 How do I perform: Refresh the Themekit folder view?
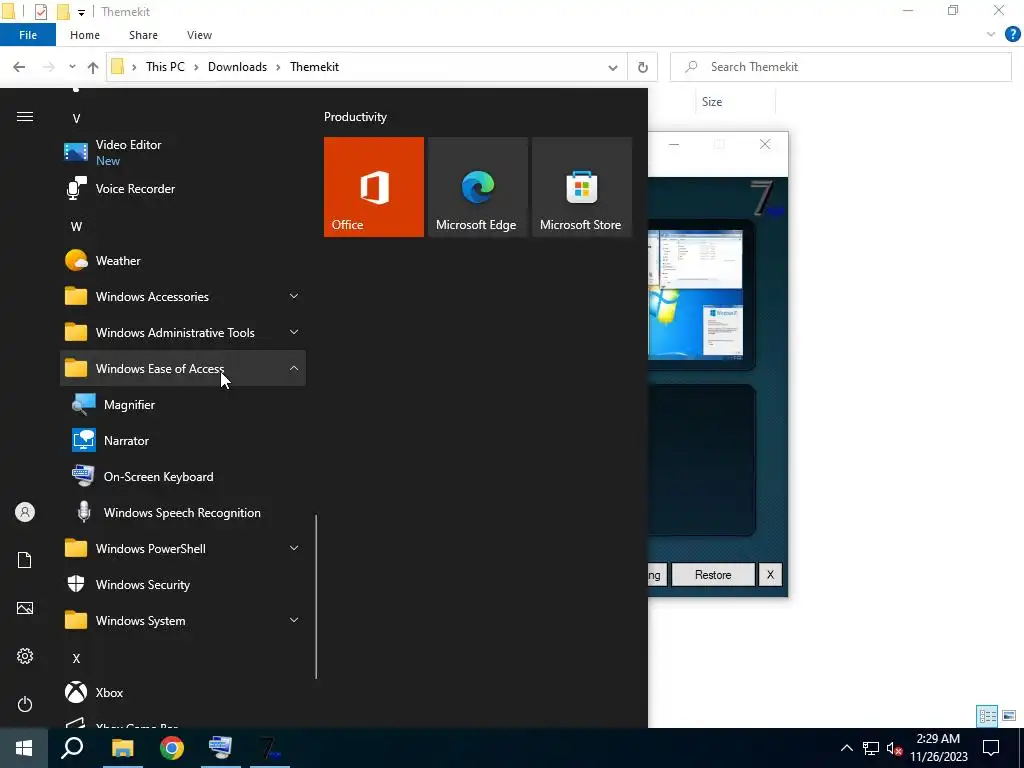(x=643, y=67)
